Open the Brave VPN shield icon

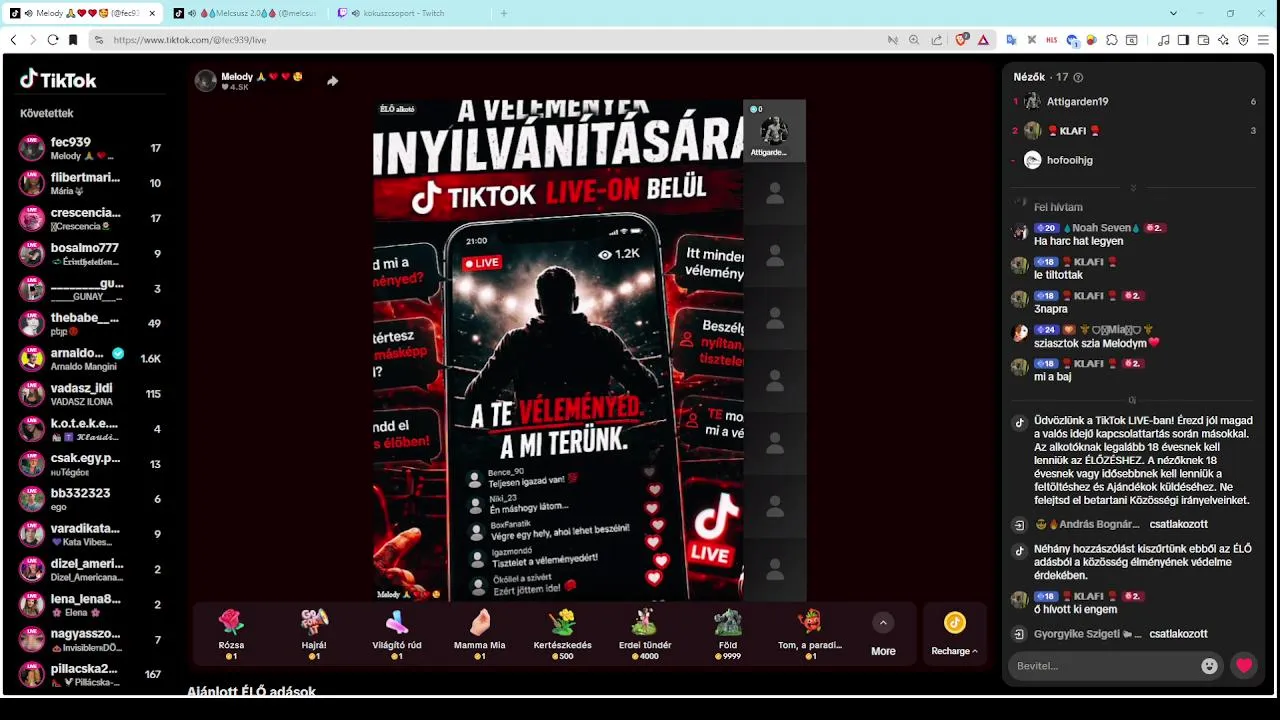tap(1243, 40)
